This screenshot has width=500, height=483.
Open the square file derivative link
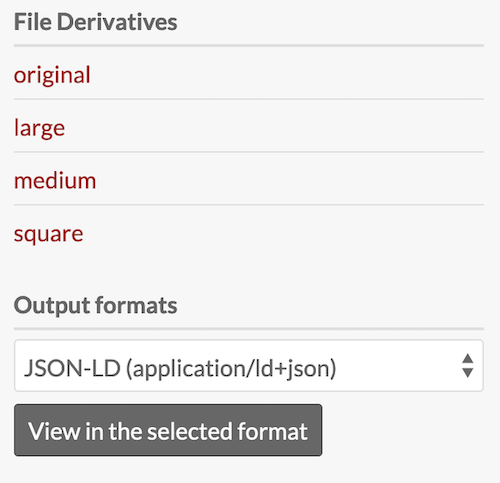(x=48, y=234)
